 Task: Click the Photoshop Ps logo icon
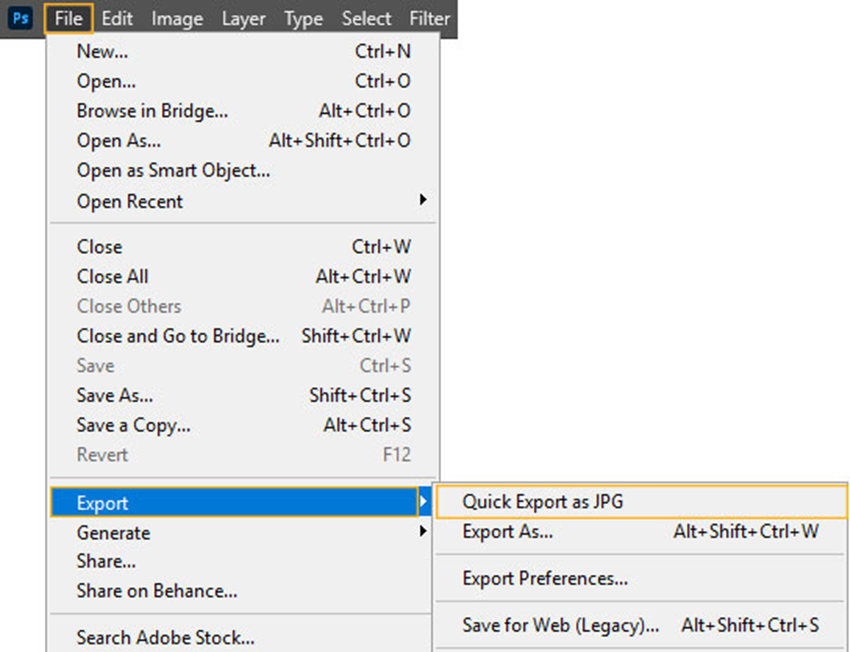coord(20,19)
